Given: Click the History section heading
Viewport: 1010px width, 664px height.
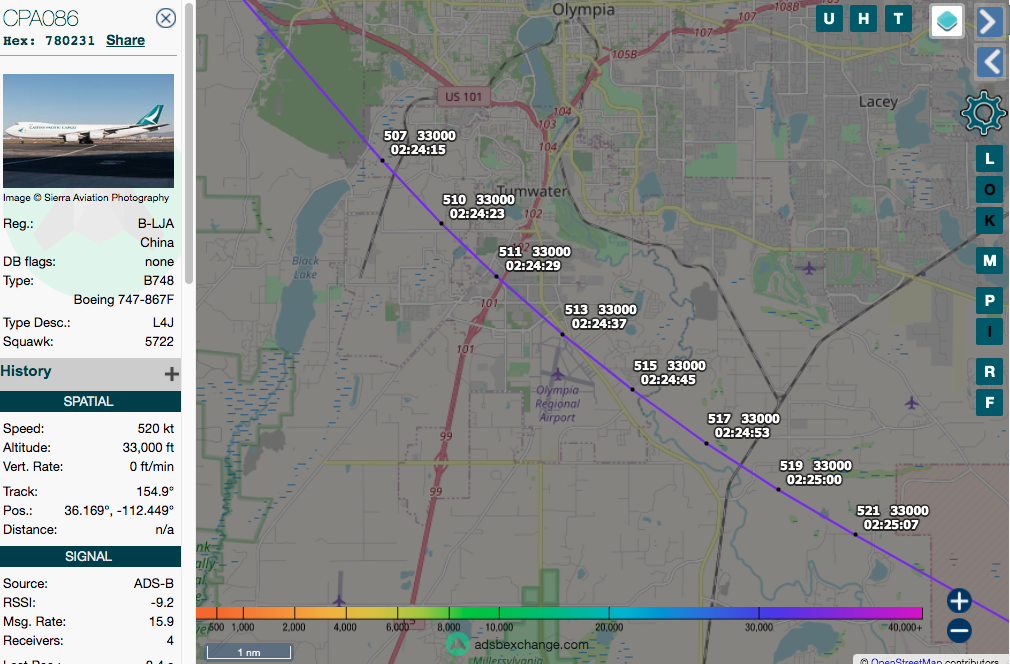Looking at the screenshot, I should pos(26,371).
